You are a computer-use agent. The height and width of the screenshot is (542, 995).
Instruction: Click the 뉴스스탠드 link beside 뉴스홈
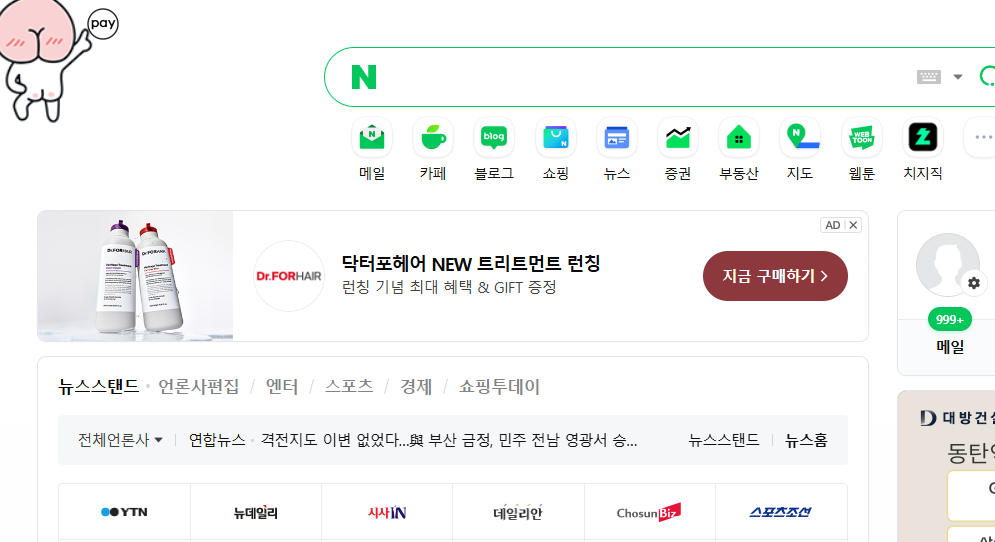click(x=724, y=440)
